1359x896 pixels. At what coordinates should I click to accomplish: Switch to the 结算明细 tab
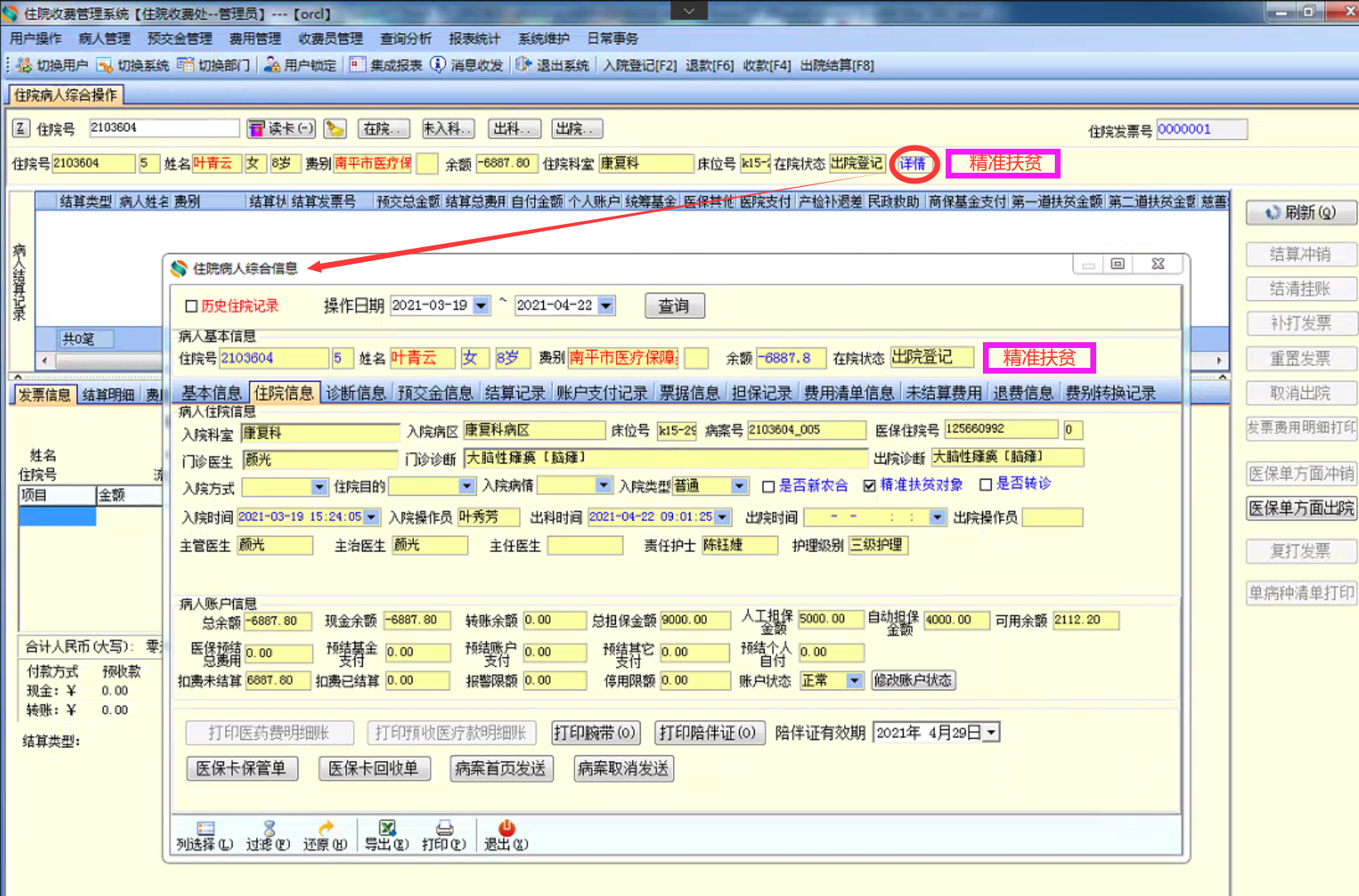tap(108, 395)
